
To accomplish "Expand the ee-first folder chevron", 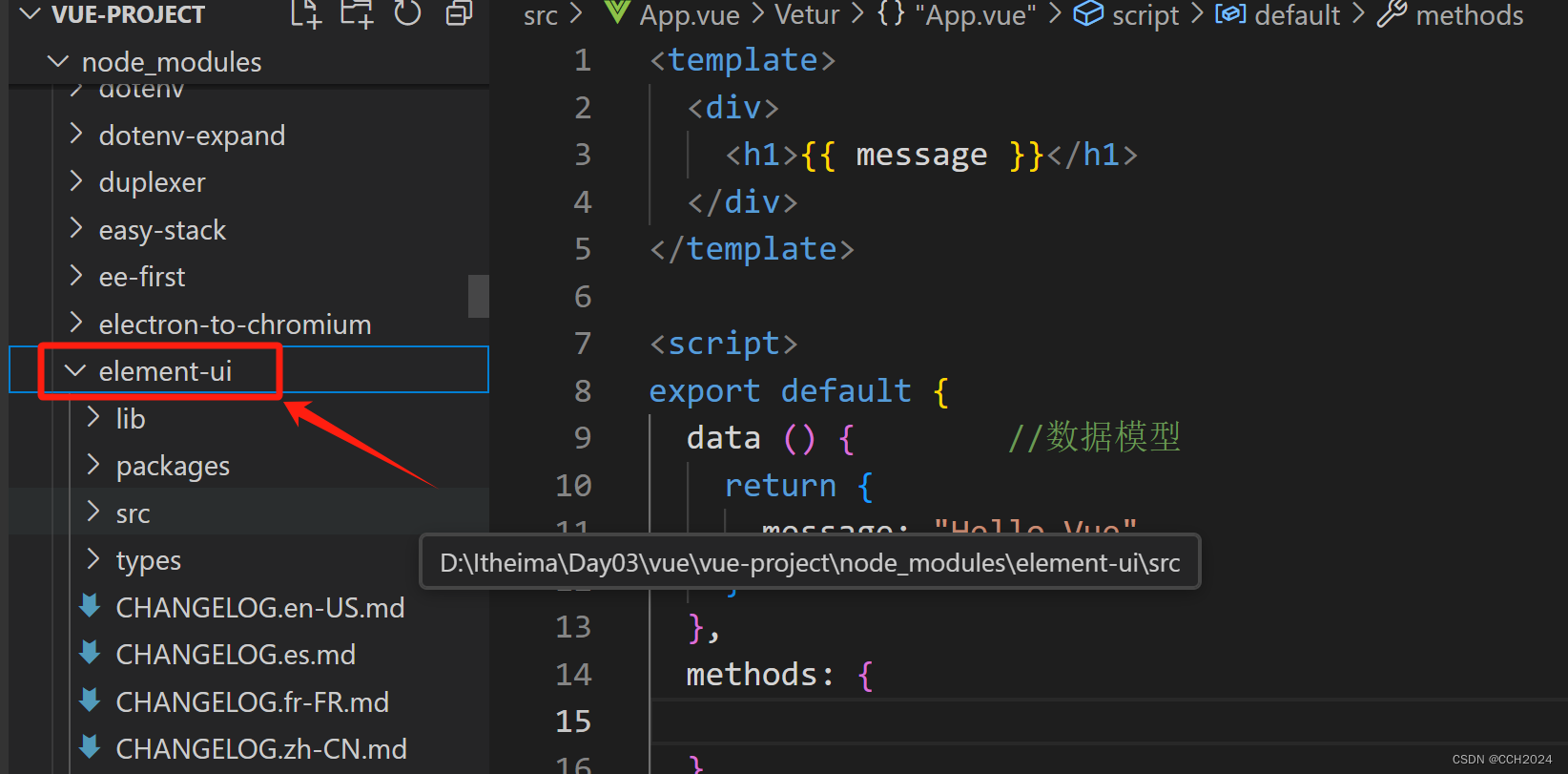I will [x=76, y=276].
